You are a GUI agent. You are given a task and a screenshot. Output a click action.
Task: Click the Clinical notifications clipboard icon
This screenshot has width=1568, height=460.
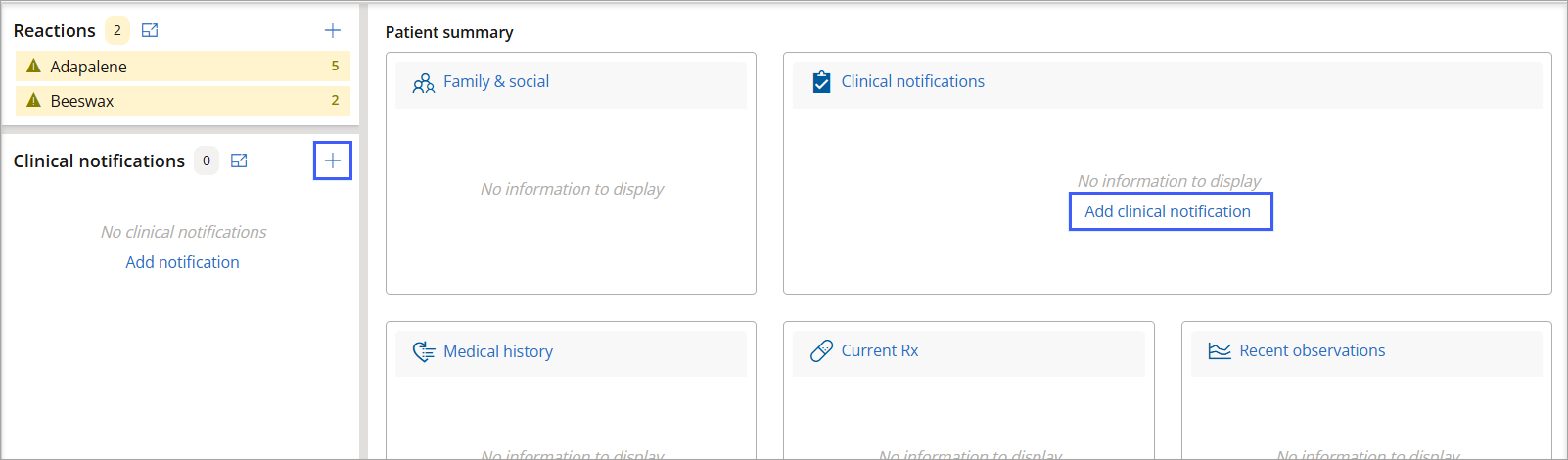pyautogui.click(x=822, y=82)
